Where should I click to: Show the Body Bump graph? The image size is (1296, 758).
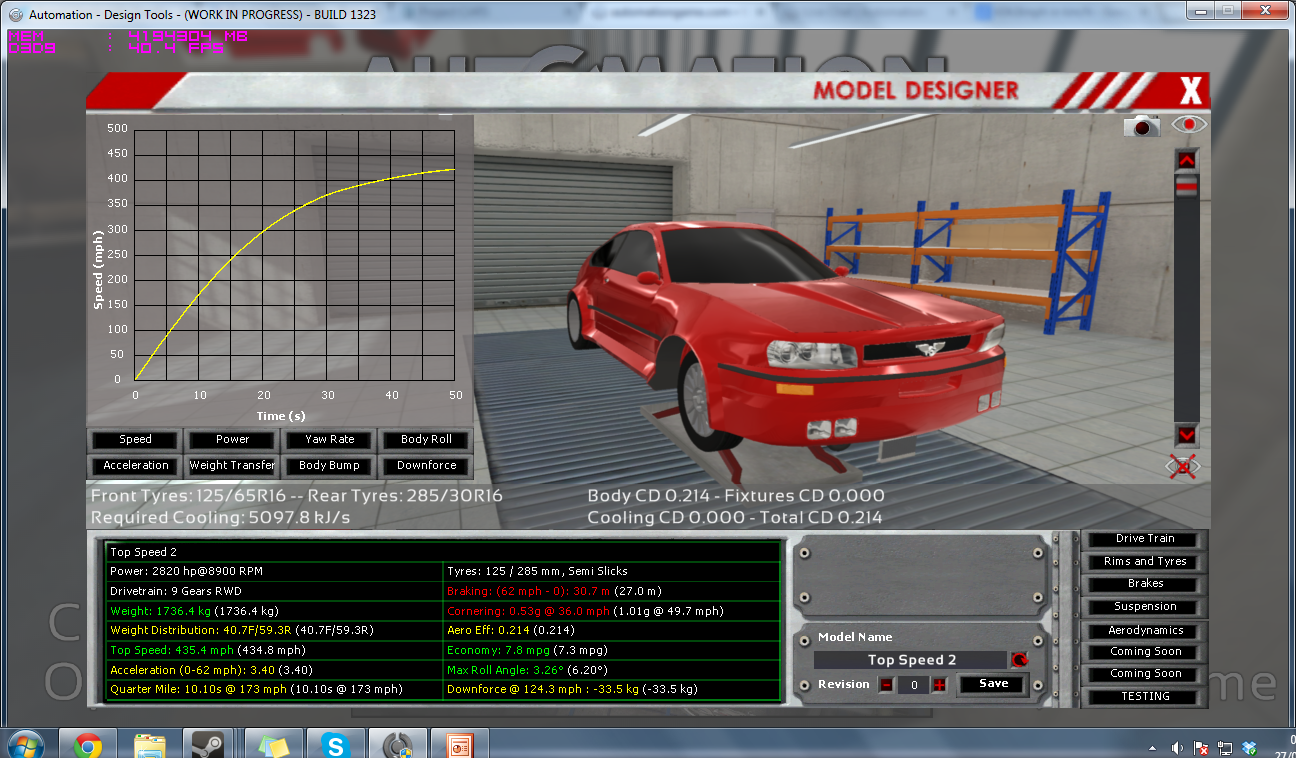330,466
